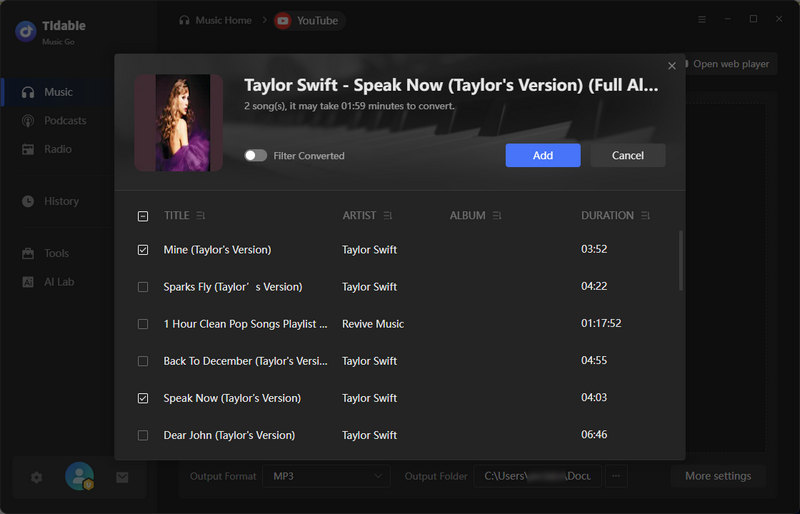Uncheck Mine (Taylor's Version) checkbox

tap(142, 250)
